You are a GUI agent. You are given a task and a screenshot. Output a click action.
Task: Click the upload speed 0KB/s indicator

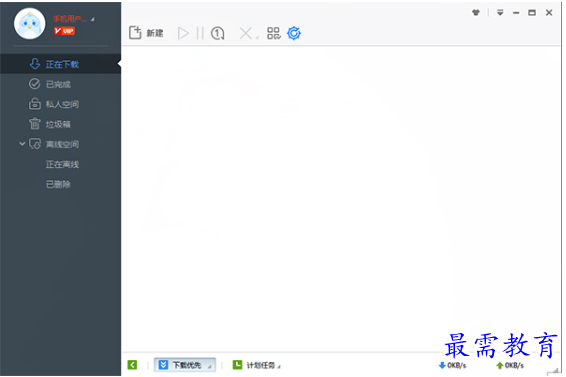click(x=510, y=365)
